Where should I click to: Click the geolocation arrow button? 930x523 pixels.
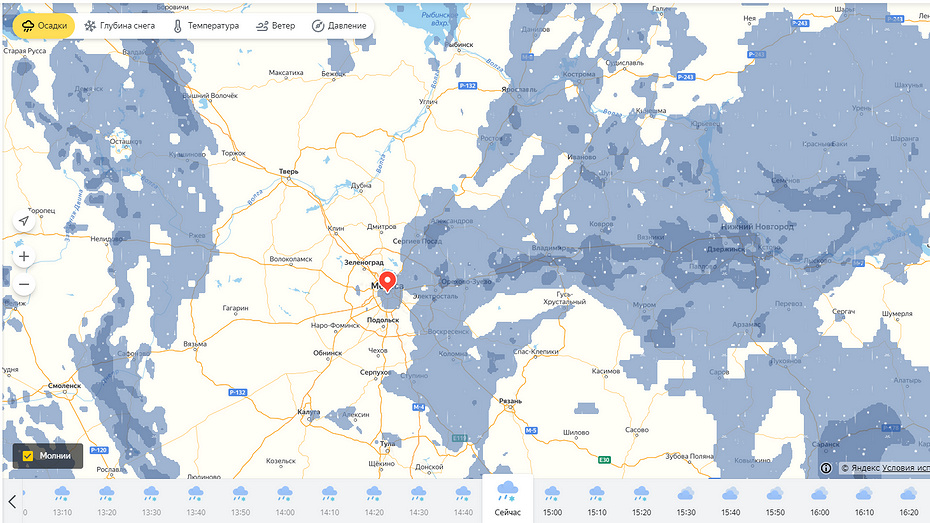click(x=24, y=221)
